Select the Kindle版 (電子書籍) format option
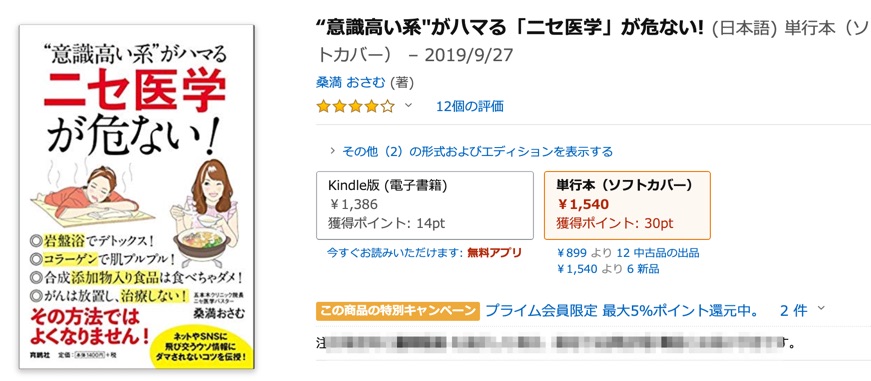The image size is (871, 381). (x=425, y=205)
